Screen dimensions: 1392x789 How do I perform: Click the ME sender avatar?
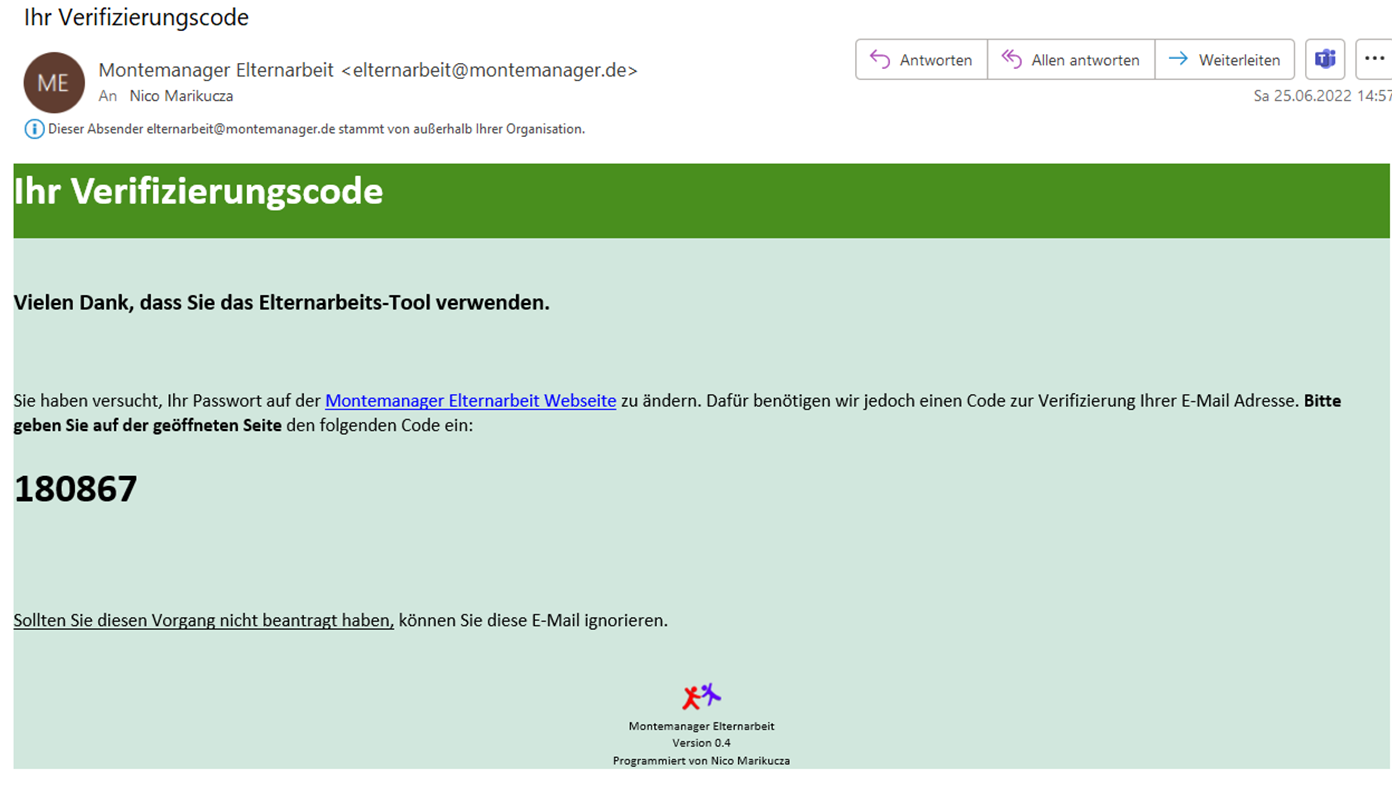[x=54, y=83]
